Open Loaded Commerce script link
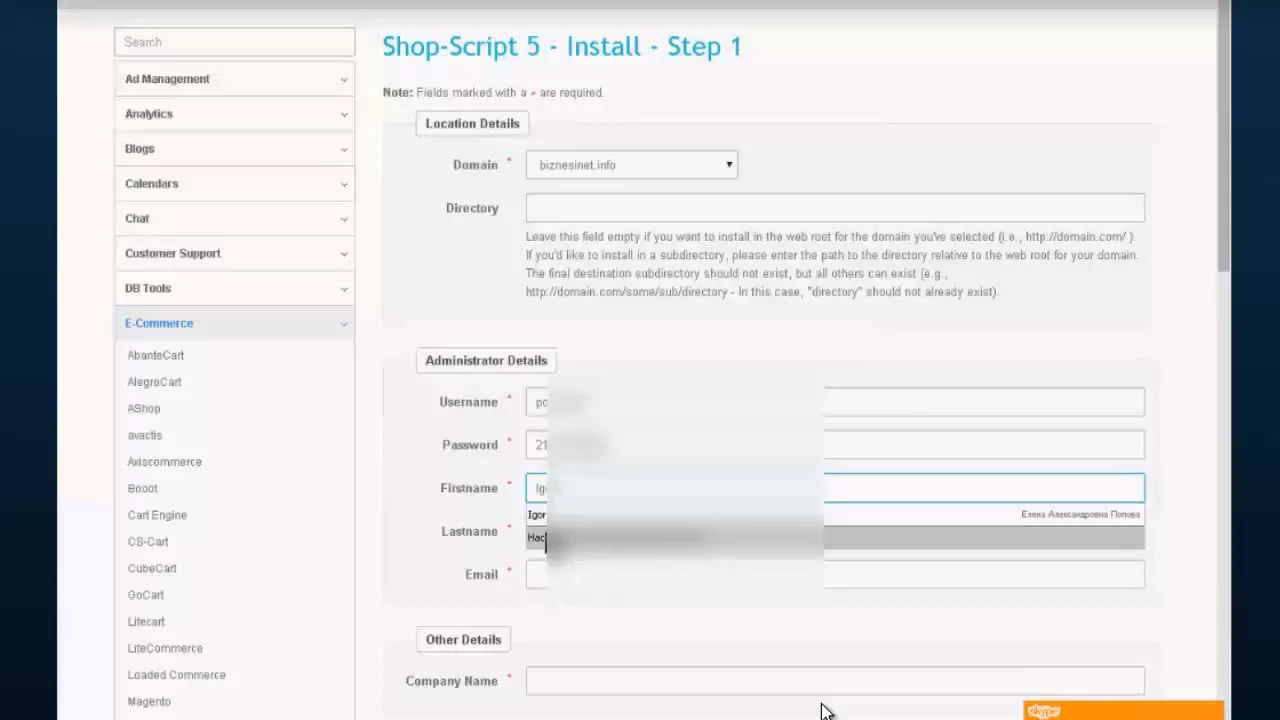Viewport: 1280px width, 720px height. coord(177,675)
